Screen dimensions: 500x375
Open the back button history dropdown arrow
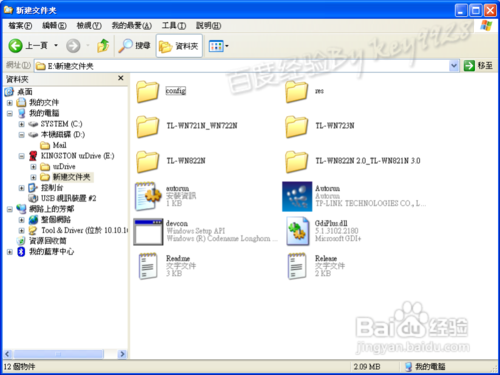point(56,45)
